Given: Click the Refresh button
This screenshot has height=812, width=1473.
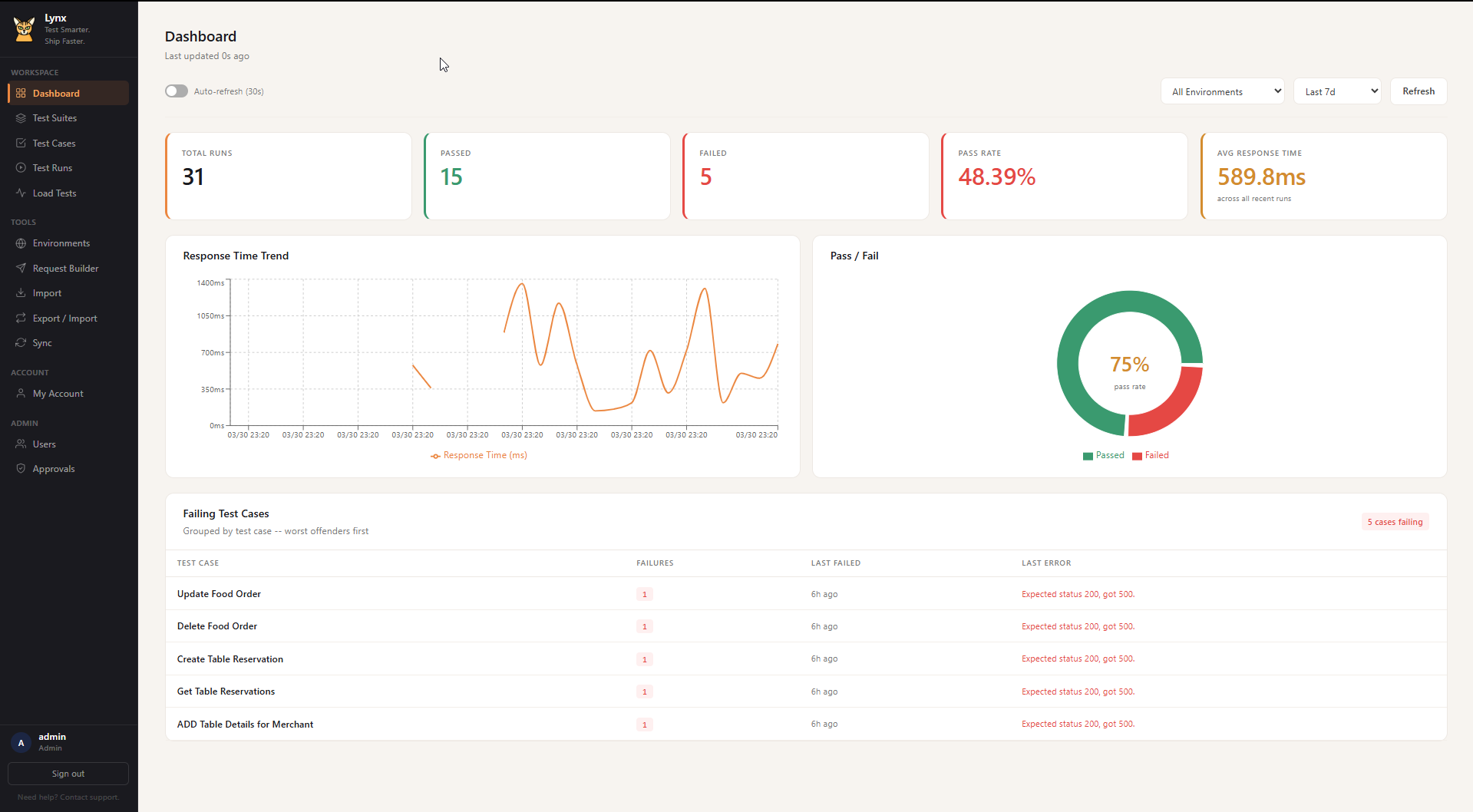Looking at the screenshot, I should [1418, 91].
